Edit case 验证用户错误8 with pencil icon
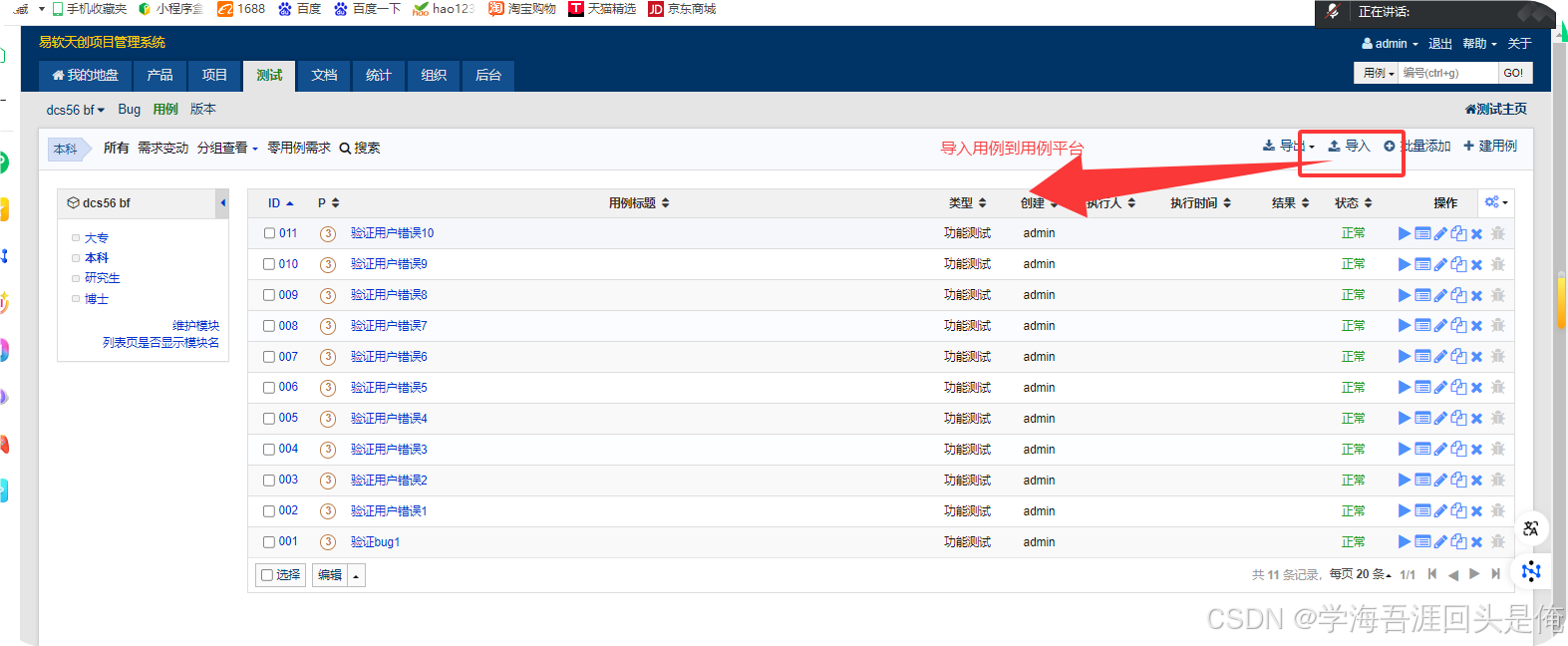 pyautogui.click(x=1440, y=295)
